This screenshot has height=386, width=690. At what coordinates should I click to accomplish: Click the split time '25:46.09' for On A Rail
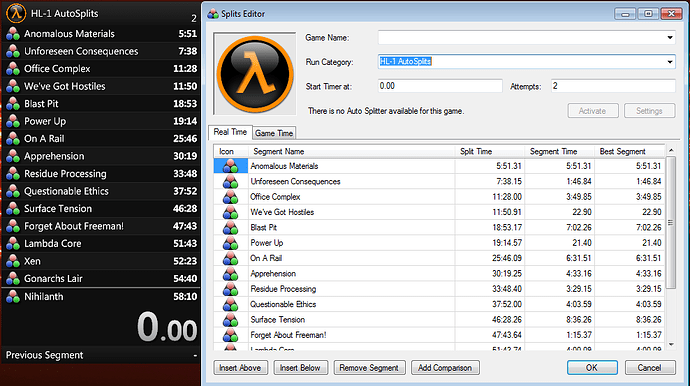(x=490, y=258)
